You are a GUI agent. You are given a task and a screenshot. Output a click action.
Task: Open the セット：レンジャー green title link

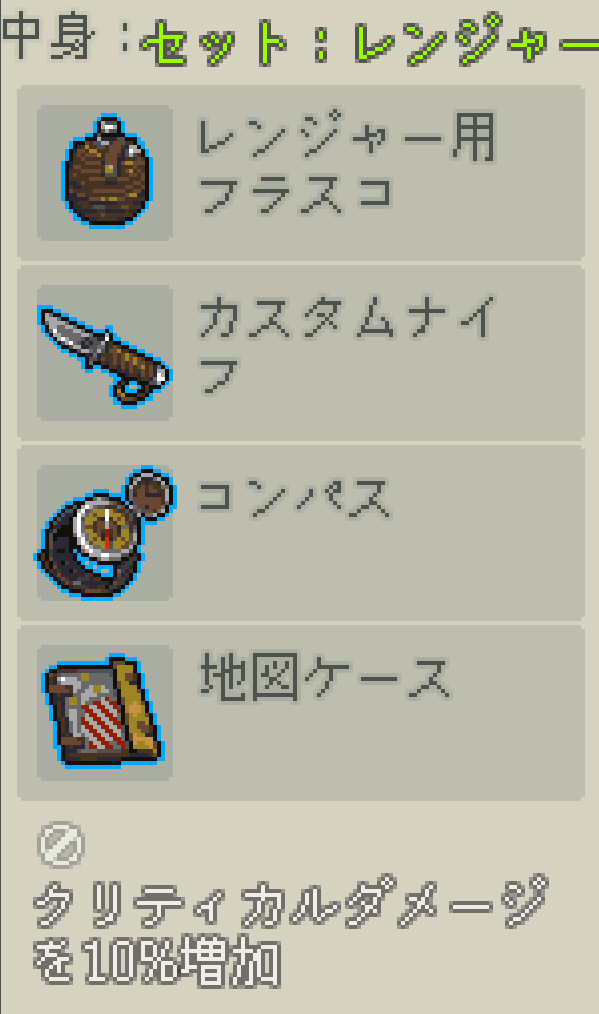(x=370, y=40)
